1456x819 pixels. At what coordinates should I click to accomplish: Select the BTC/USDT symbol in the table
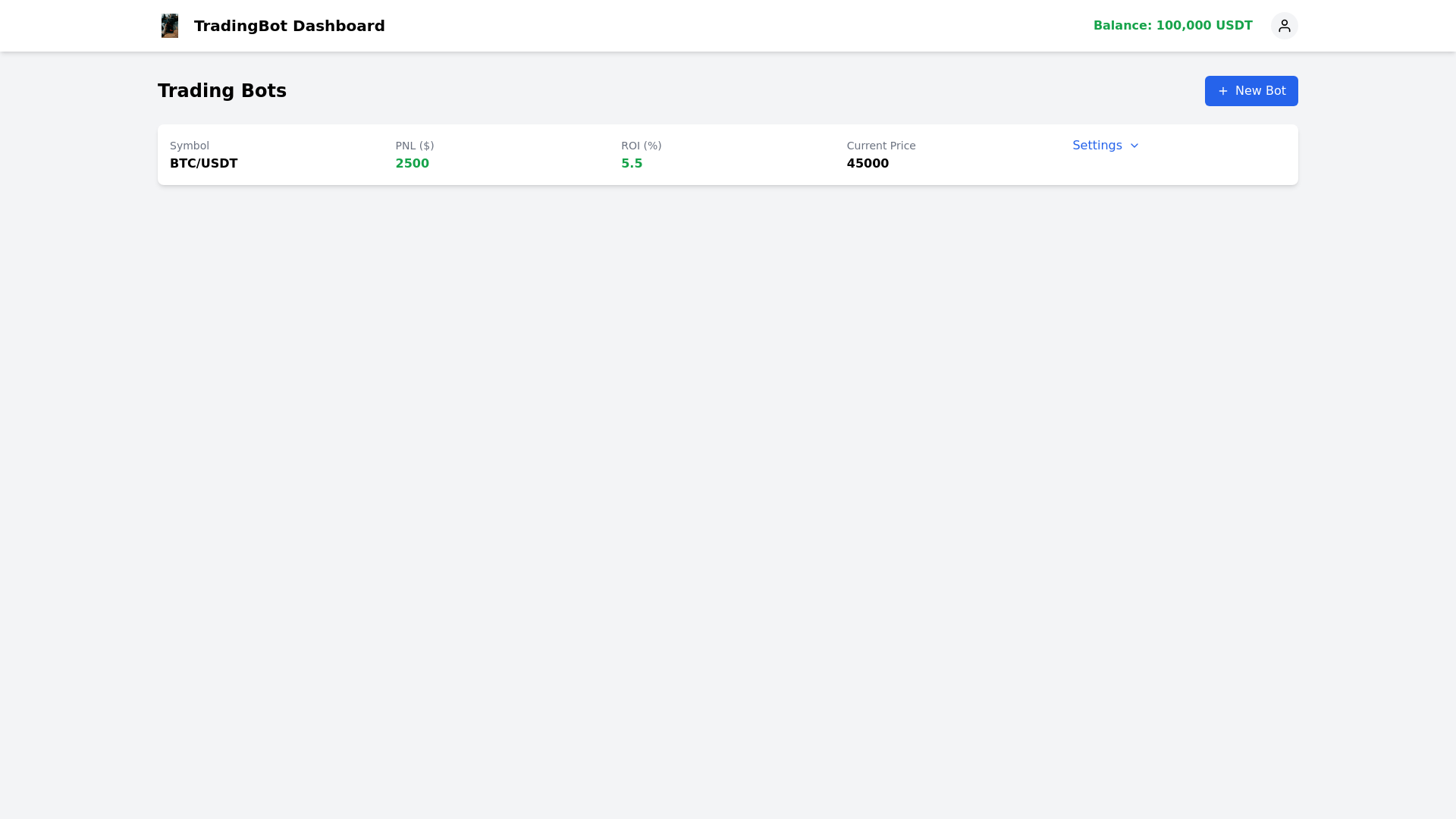click(x=203, y=163)
